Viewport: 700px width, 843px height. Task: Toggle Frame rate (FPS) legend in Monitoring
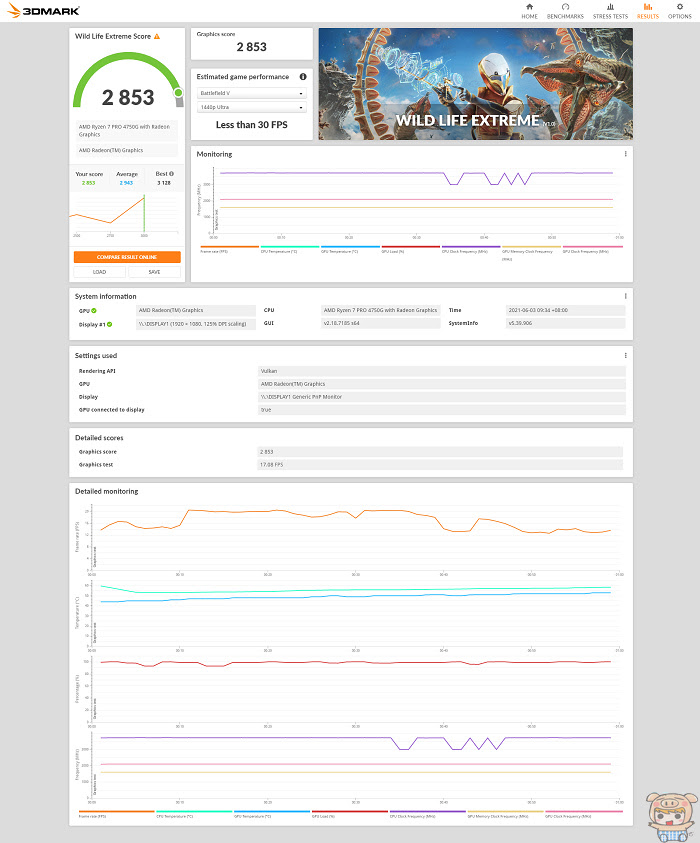click(x=229, y=249)
